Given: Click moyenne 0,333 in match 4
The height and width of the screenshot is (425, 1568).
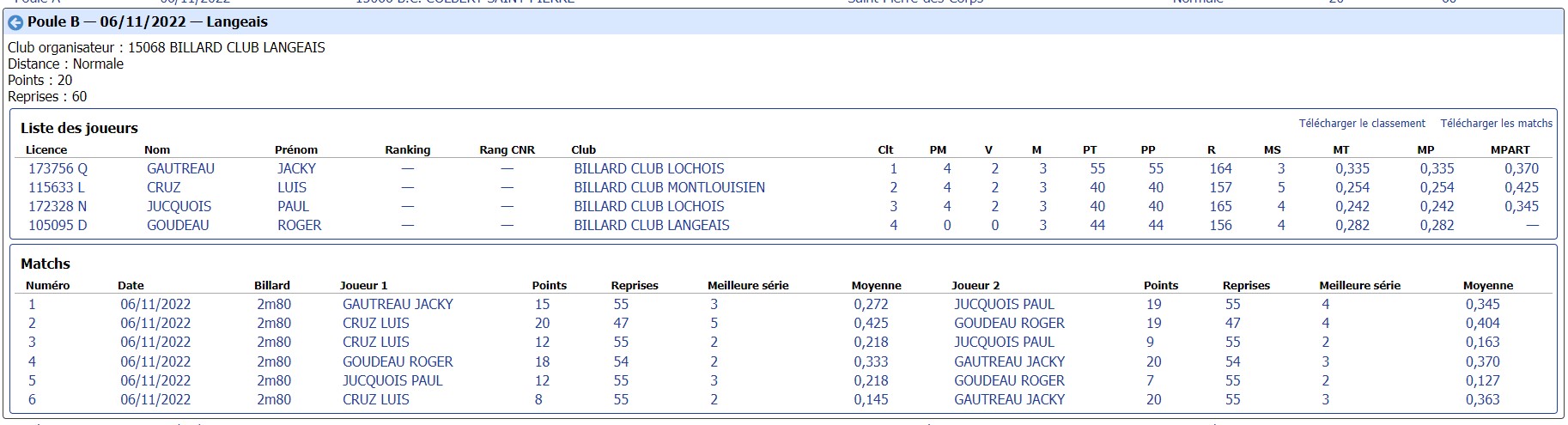Looking at the screenshot, I should pos(871,362).
